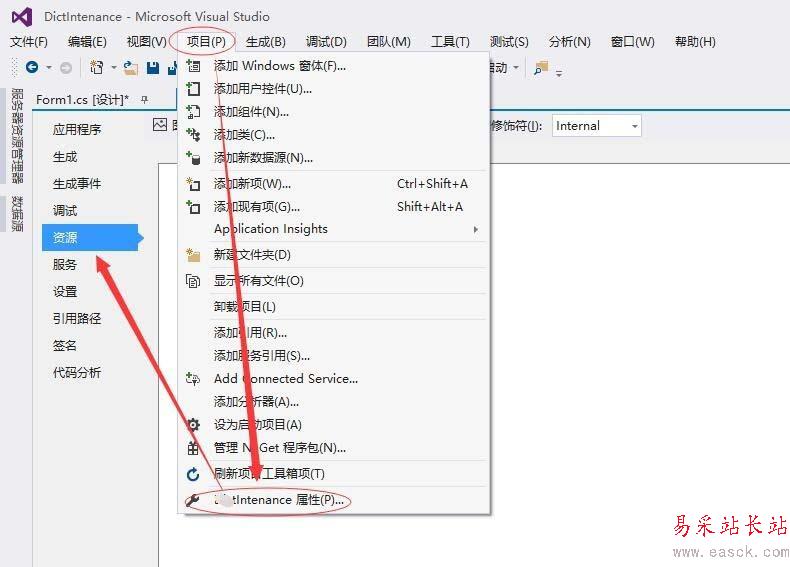Click the Add Class icon
This screenshot has width=790, height=567.
coord(193,135)
